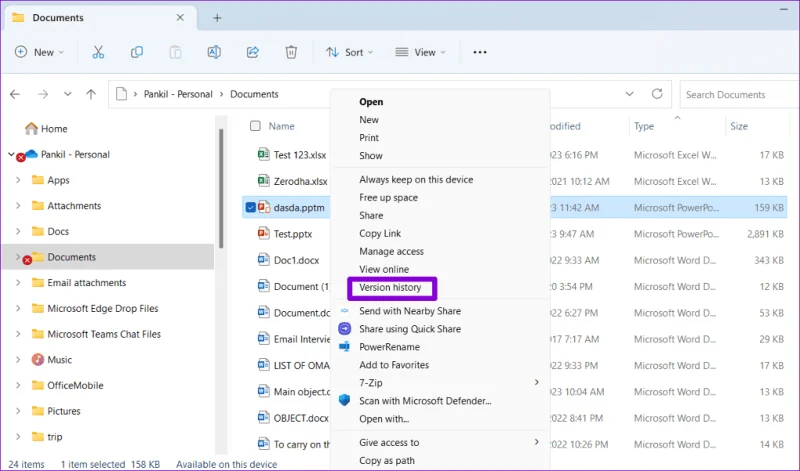This screenshot has width=800, height=471.
Task: Click the Delete trash icon
Action: point(291,52)
